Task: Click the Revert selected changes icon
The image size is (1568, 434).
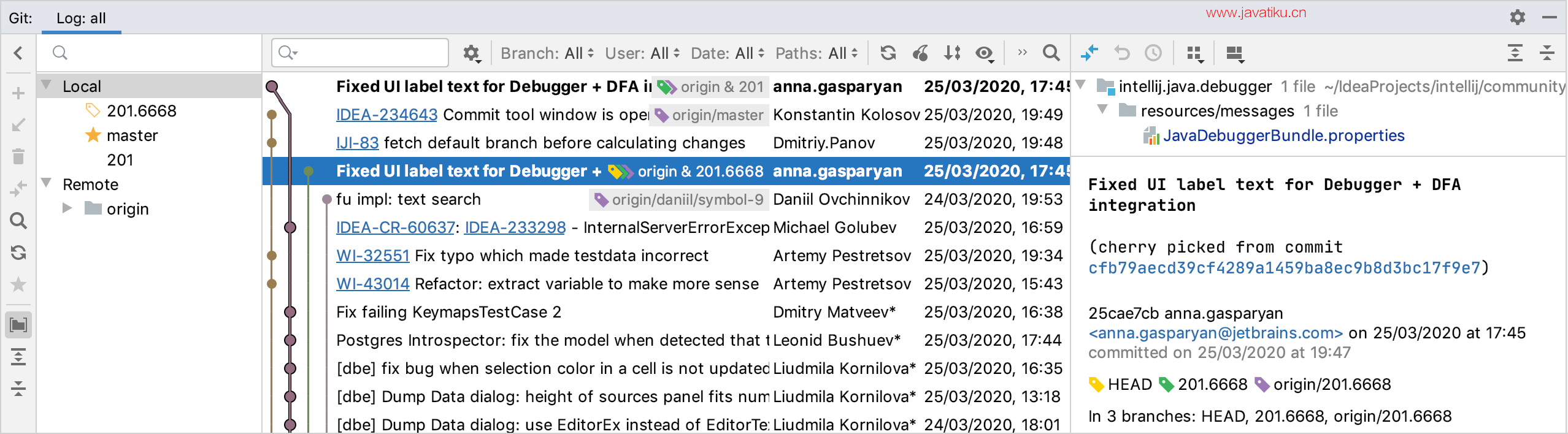Action: (x=1121, y=53)
